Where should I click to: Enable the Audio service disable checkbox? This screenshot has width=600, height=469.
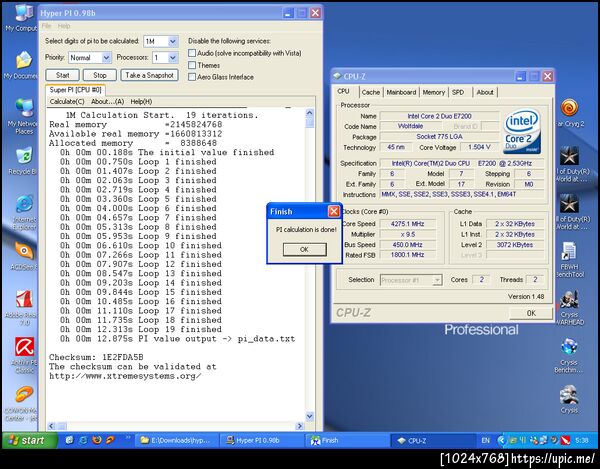(x=193, y=52)
